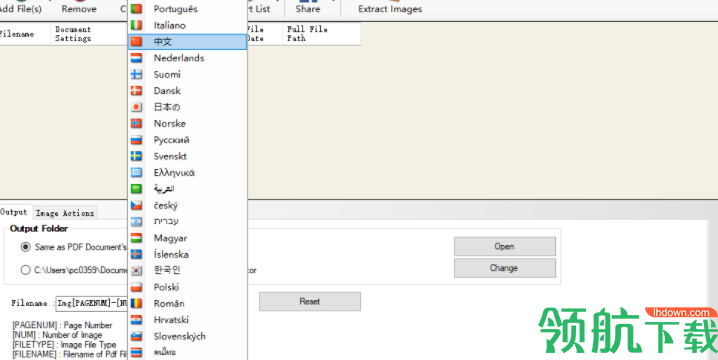
Task: Select Slovenských in the language menu
Action: coord(188,336)
